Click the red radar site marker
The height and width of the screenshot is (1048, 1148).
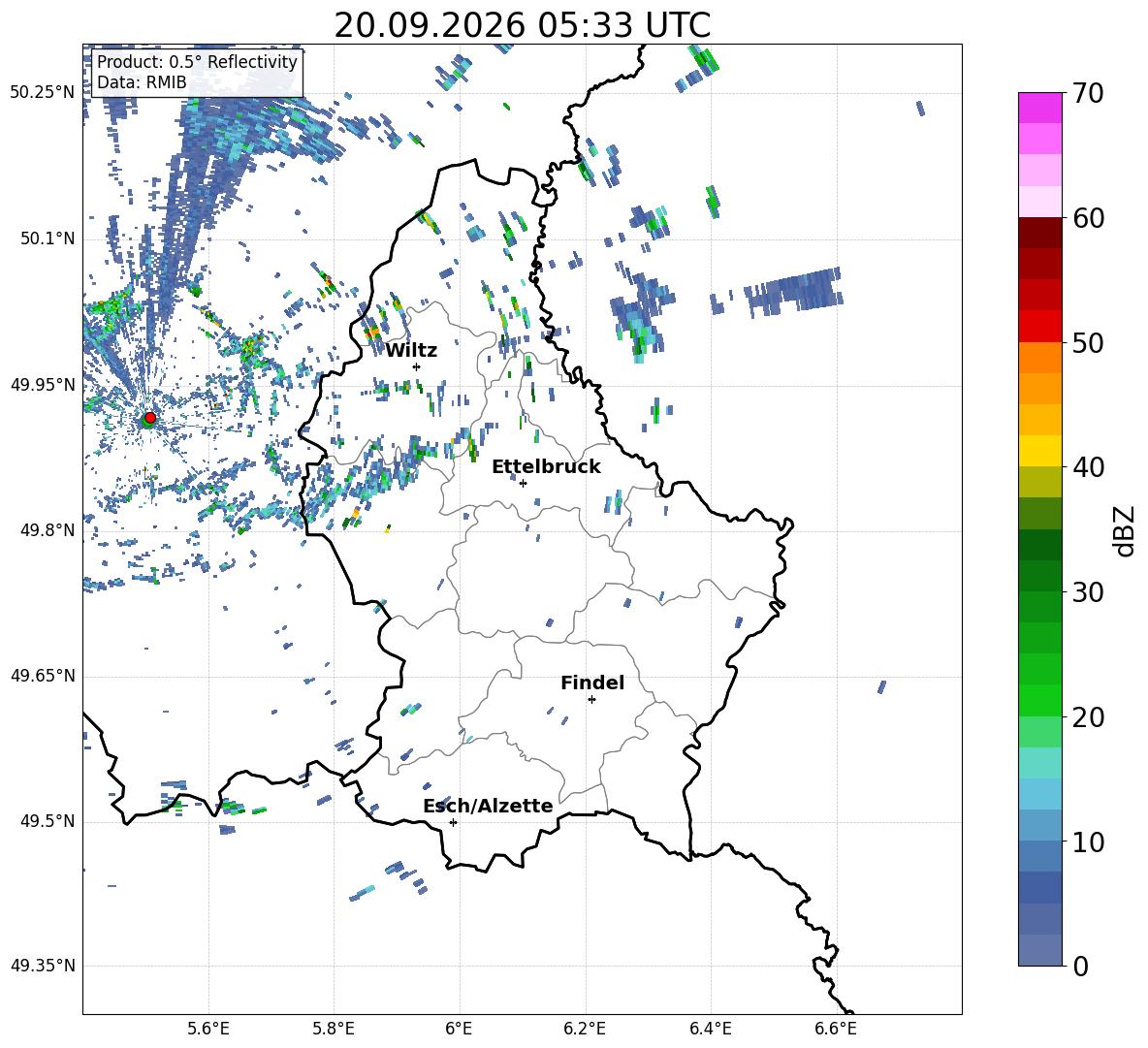click(150, 417)
